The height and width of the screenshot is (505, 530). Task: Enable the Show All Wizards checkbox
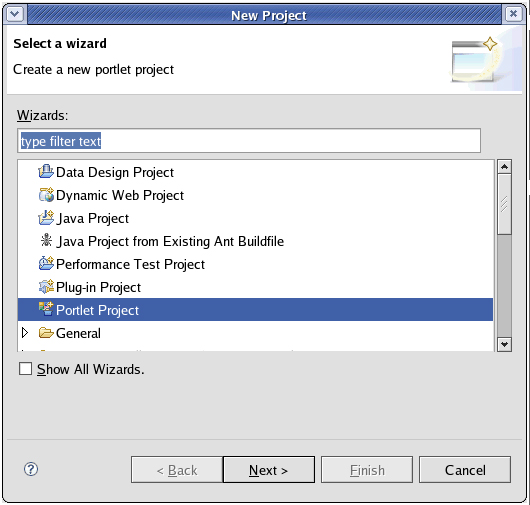(26, 369)
